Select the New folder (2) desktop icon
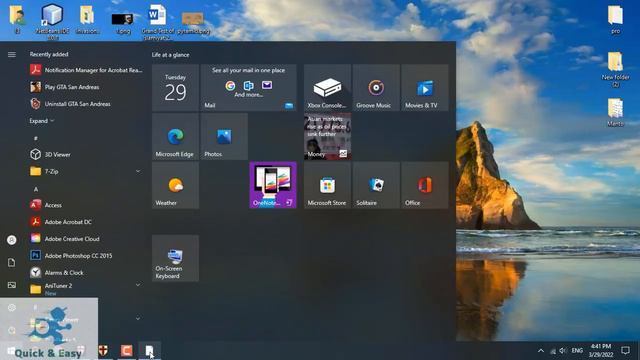Image resolution: width=640 pixels, height=360 pixels. [616, 69]
